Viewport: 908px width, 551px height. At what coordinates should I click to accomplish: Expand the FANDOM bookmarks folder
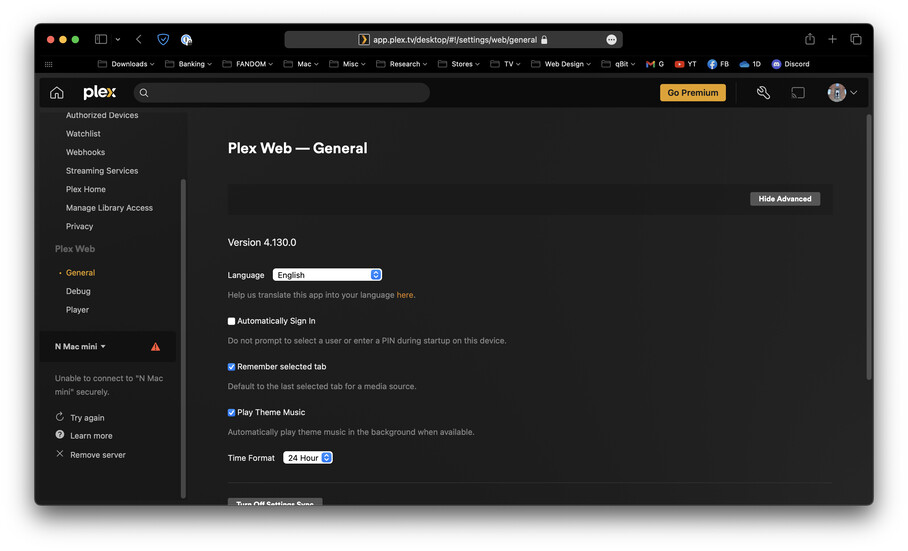coord(247,64)
